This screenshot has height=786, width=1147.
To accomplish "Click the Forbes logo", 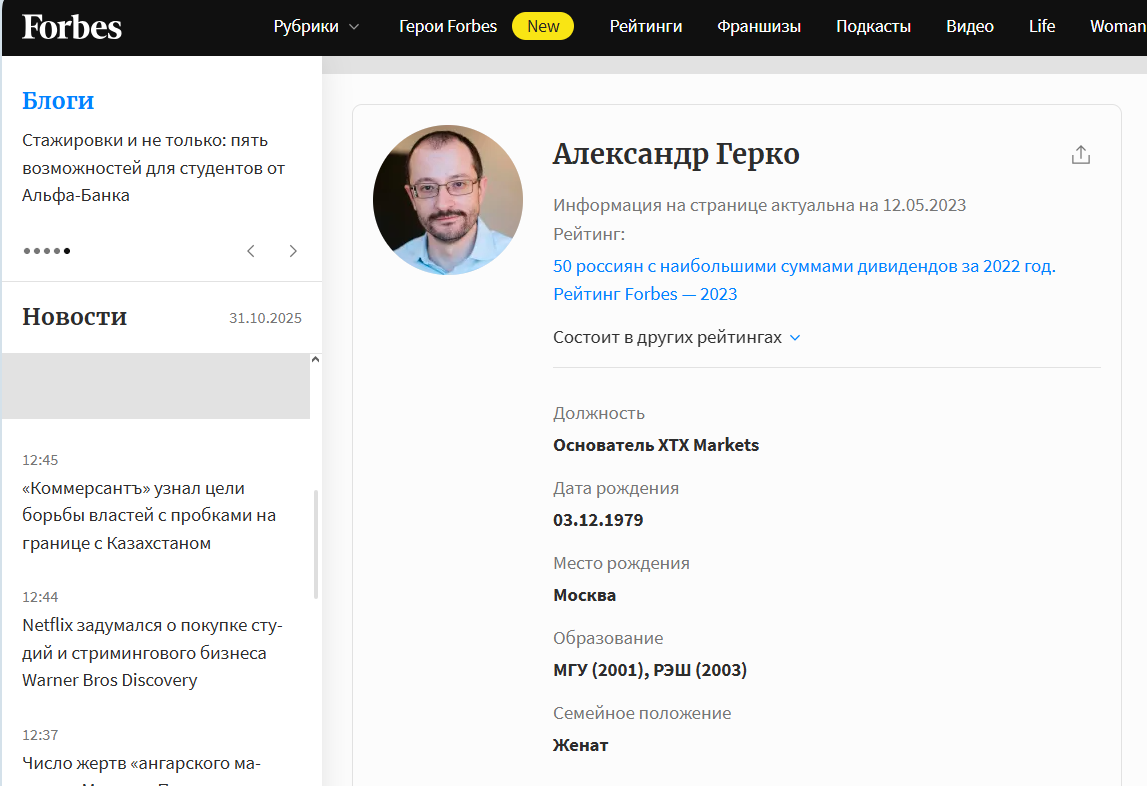I will click(71, 27).
